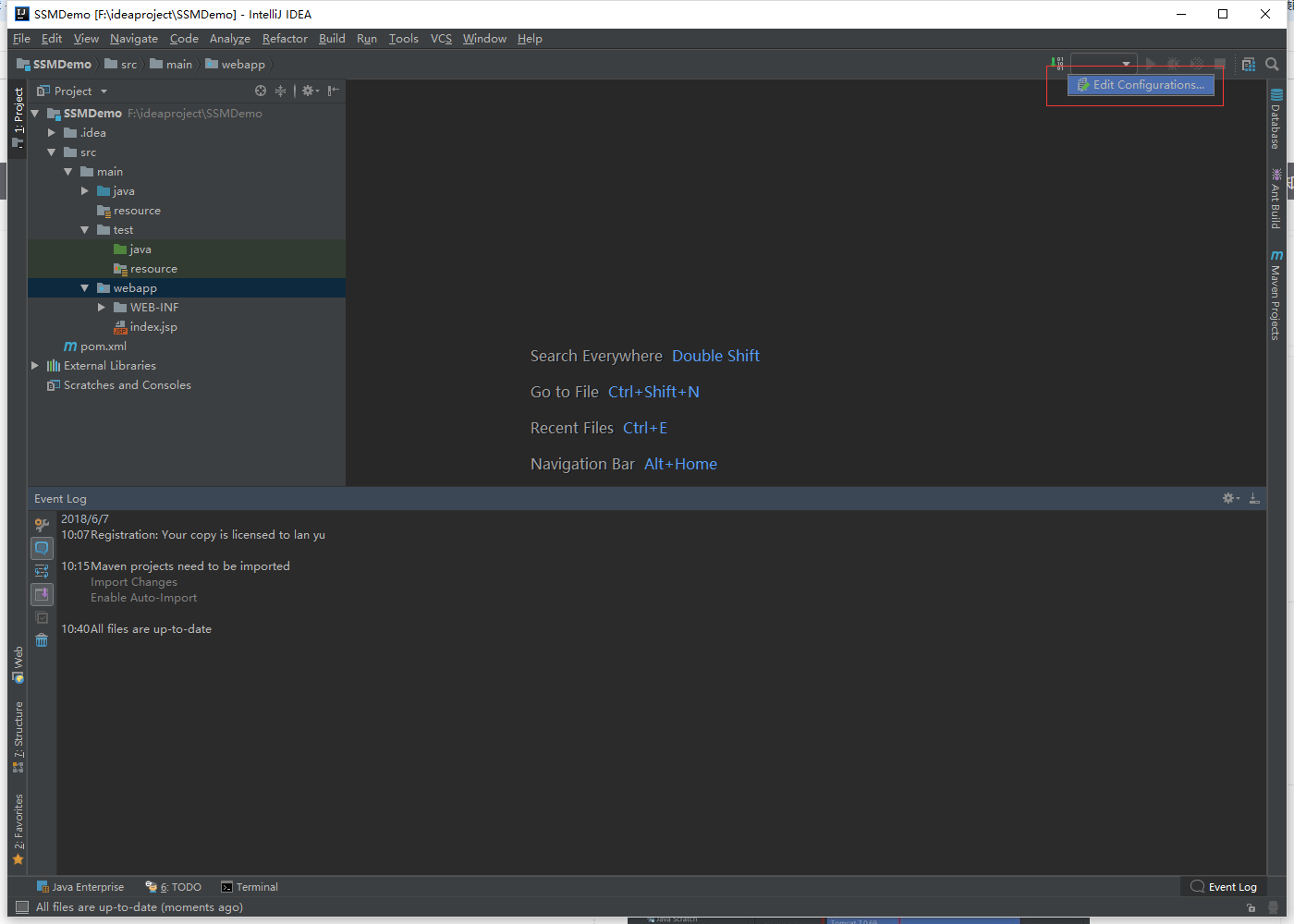Open the Build menu
The height and width of the screenshot is (924, 1294).
[332, 39]
